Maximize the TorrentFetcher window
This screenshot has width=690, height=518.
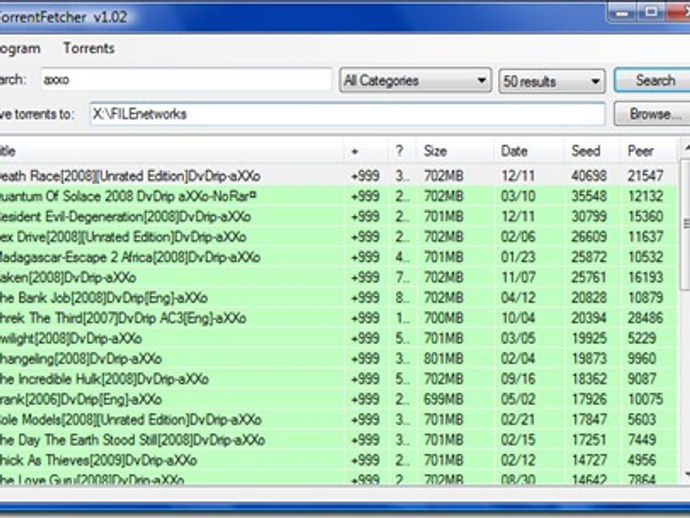(x=651, y=12)
